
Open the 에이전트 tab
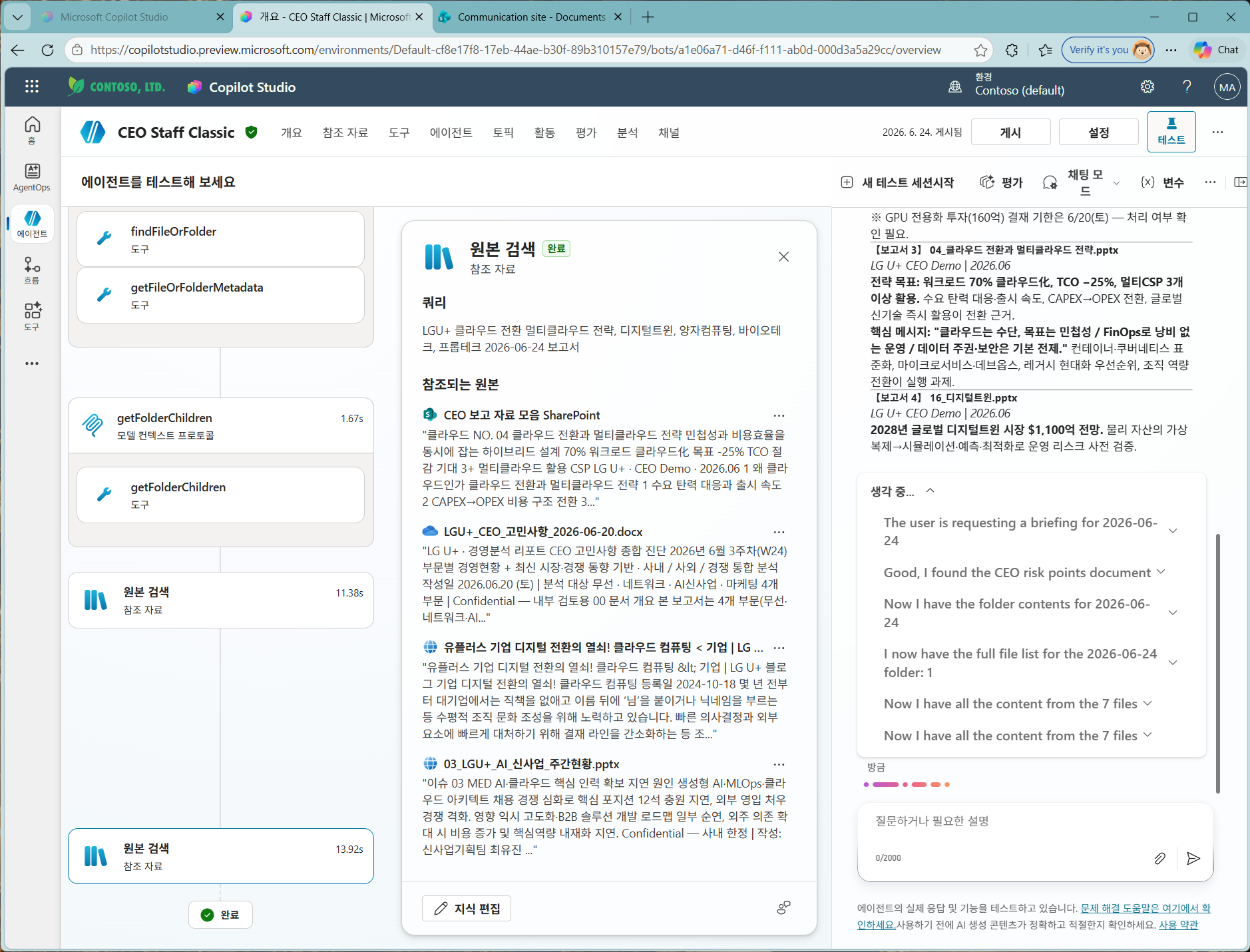451,132
